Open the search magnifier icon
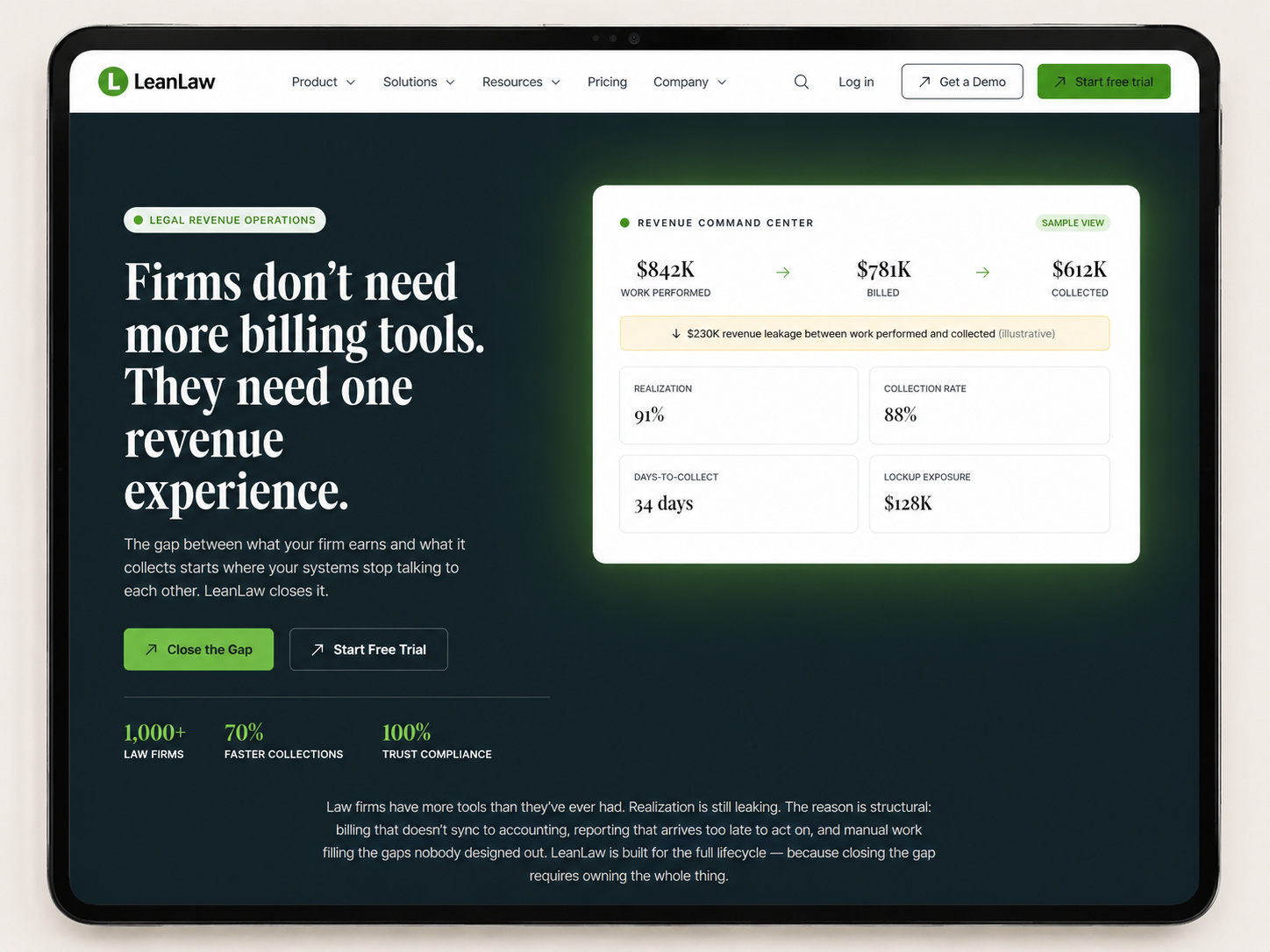Viewport: 1270px width, 952px height. coord(801,82)
